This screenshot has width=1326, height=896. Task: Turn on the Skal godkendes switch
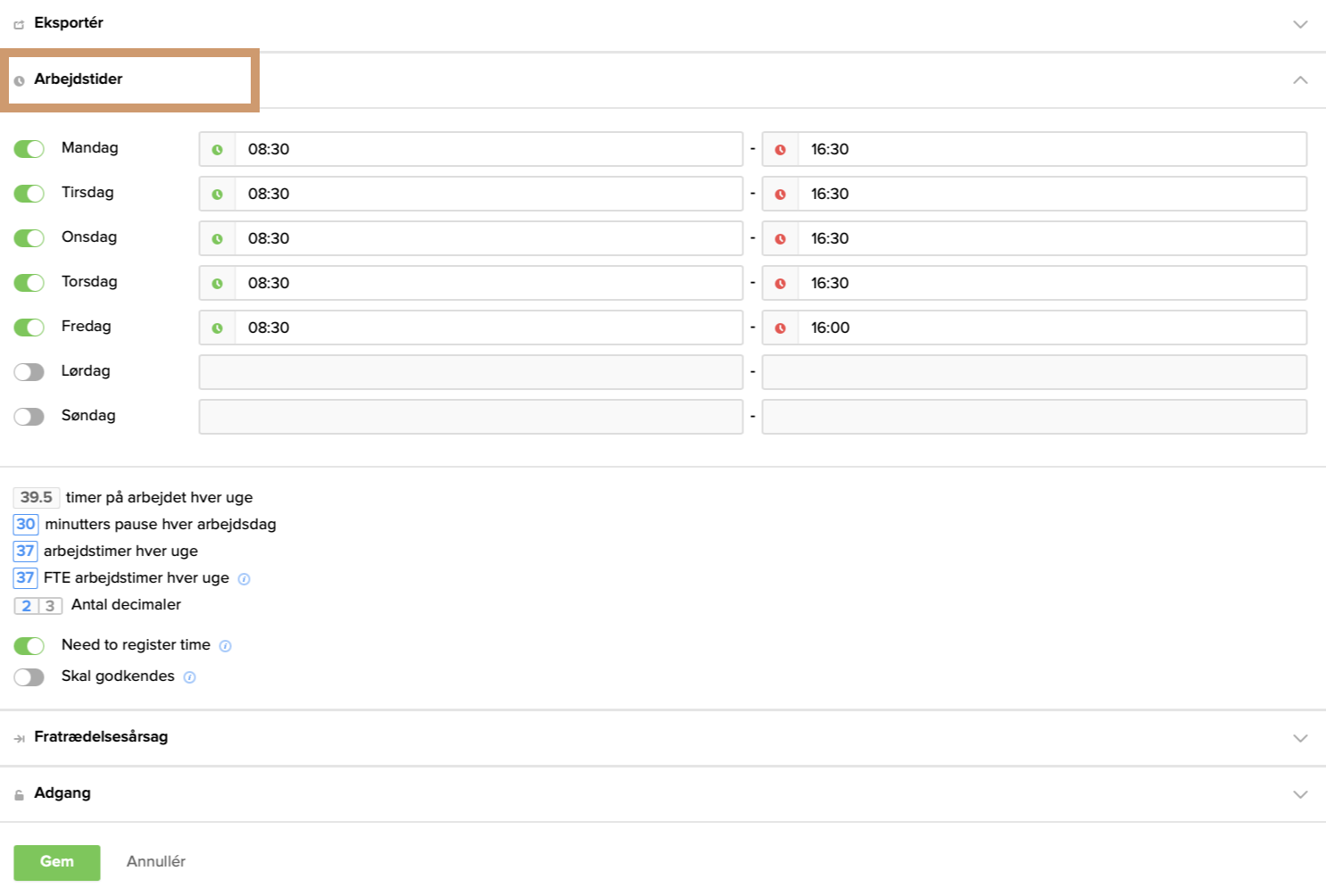29,677
